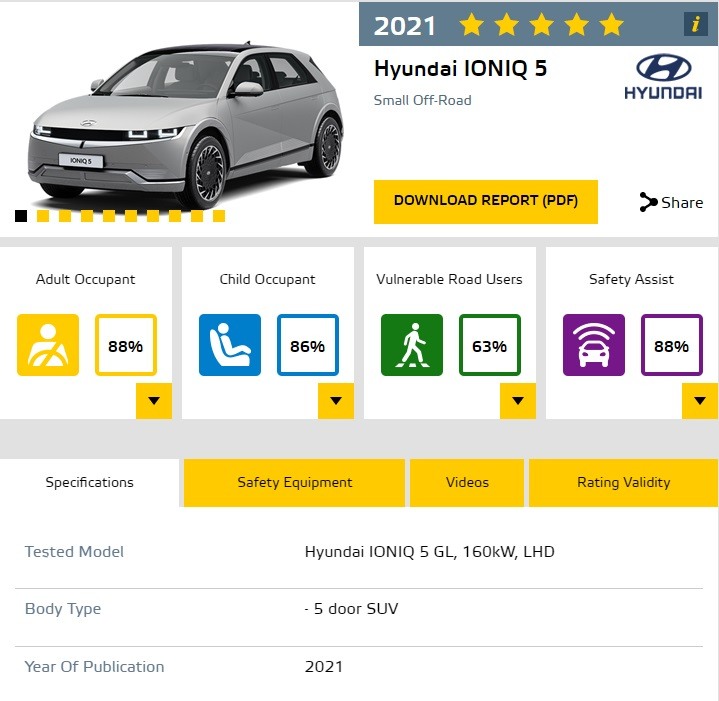This screenshot has width=719, height=701.
Task: Click the yellow Adult Occupant driver icon
Action: [48, 345]
